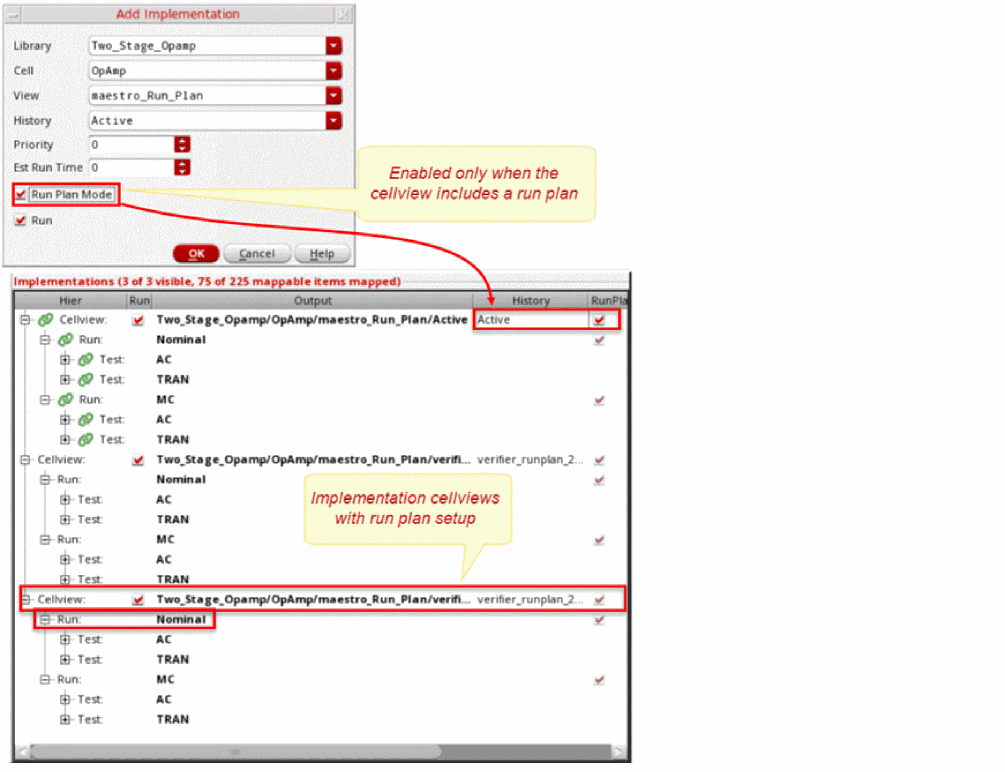This screenshot has height=772, width=1005.
Task: Click the Est Run Time value field
Action: point(131,167)
